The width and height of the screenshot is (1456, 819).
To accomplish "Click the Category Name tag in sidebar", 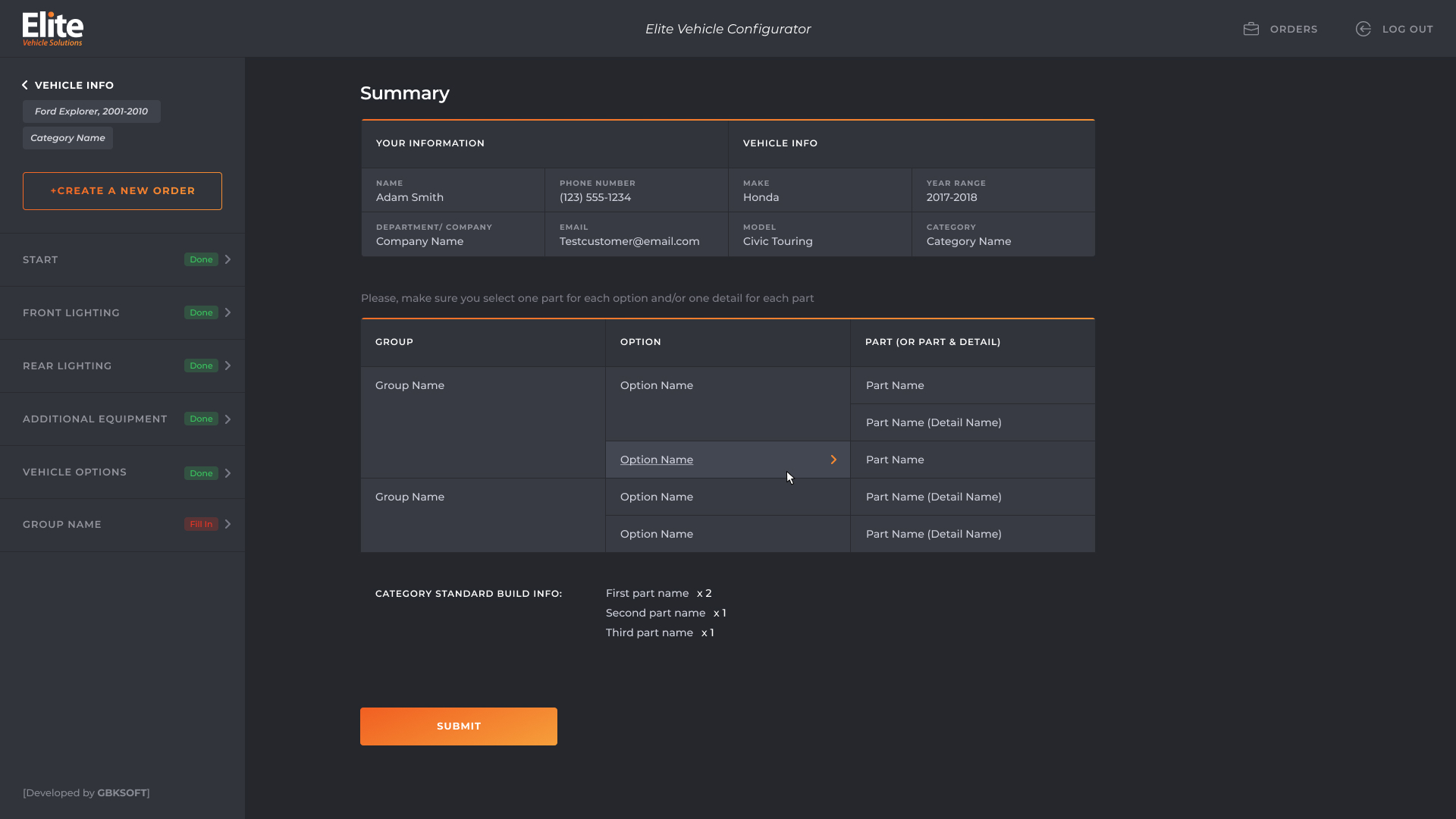I will (67, 138).
